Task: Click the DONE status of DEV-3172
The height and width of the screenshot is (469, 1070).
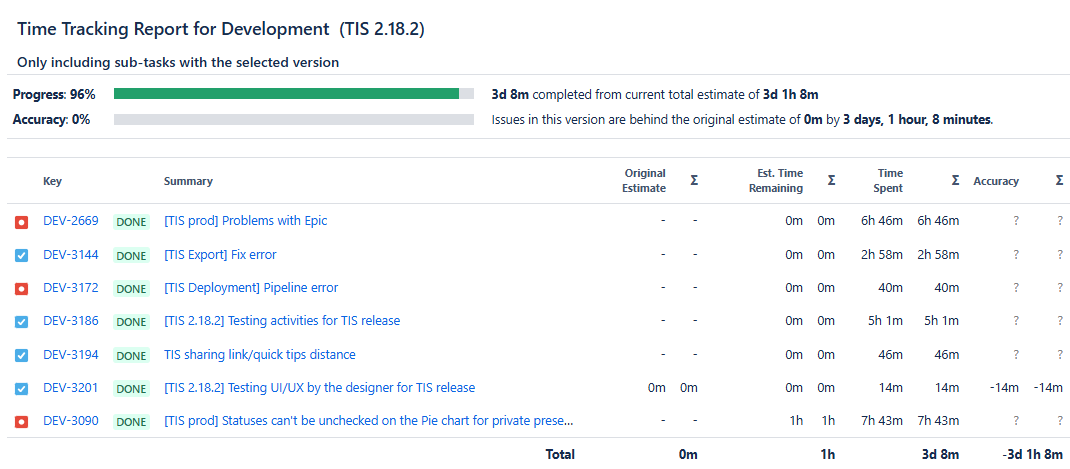Action: (x=131, y=289)
